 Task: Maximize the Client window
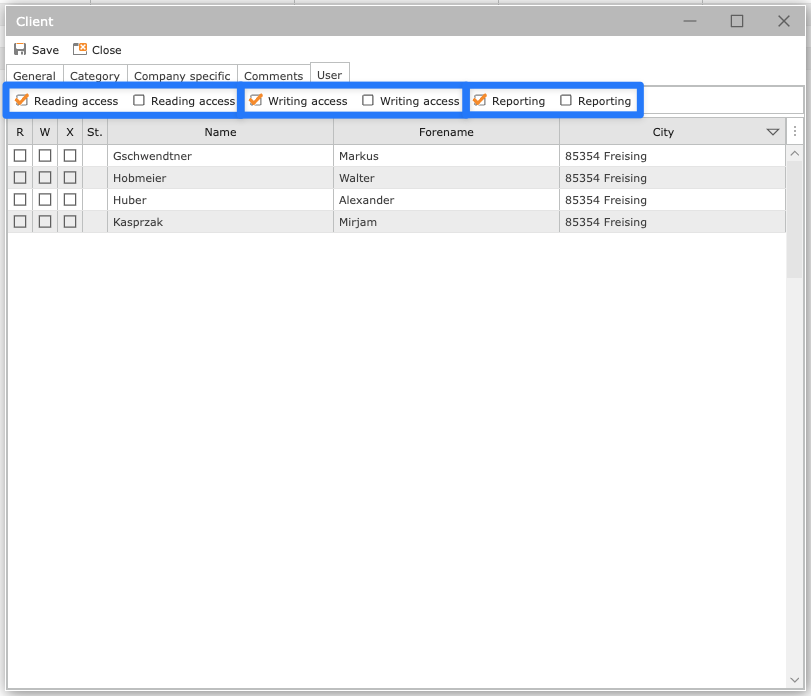click(x=737, y=21)
